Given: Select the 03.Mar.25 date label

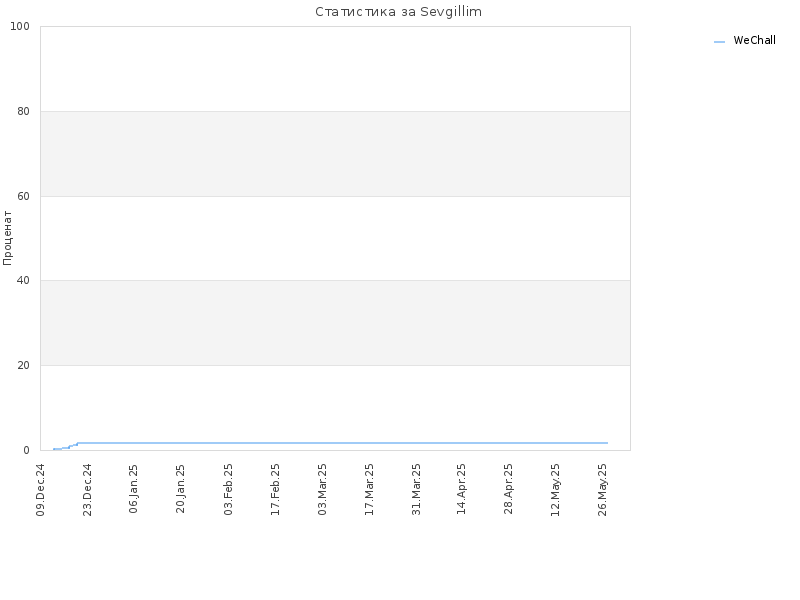Looking at the screenshot, I should [322, 489].
